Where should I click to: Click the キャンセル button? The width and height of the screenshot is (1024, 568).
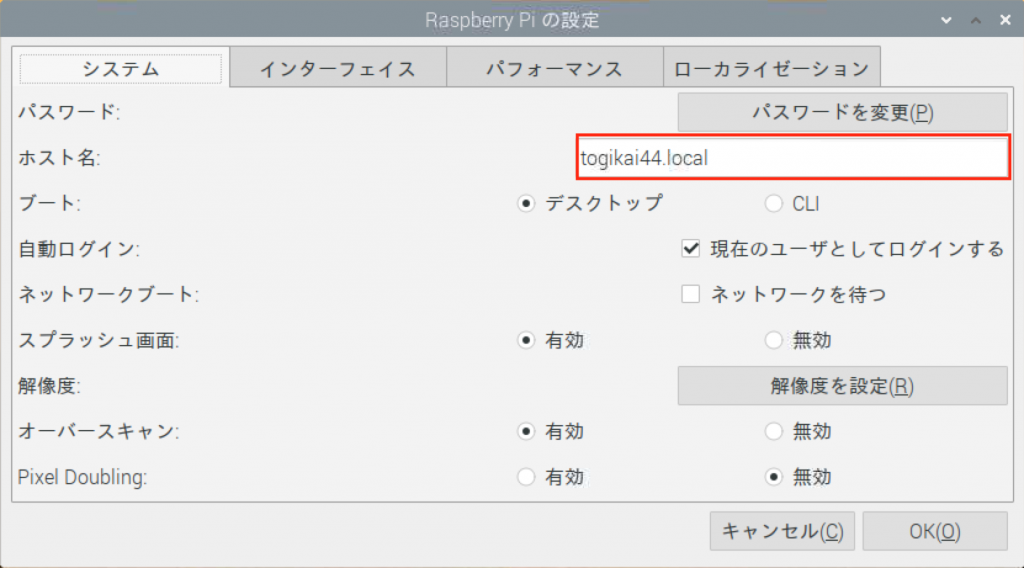782,531
